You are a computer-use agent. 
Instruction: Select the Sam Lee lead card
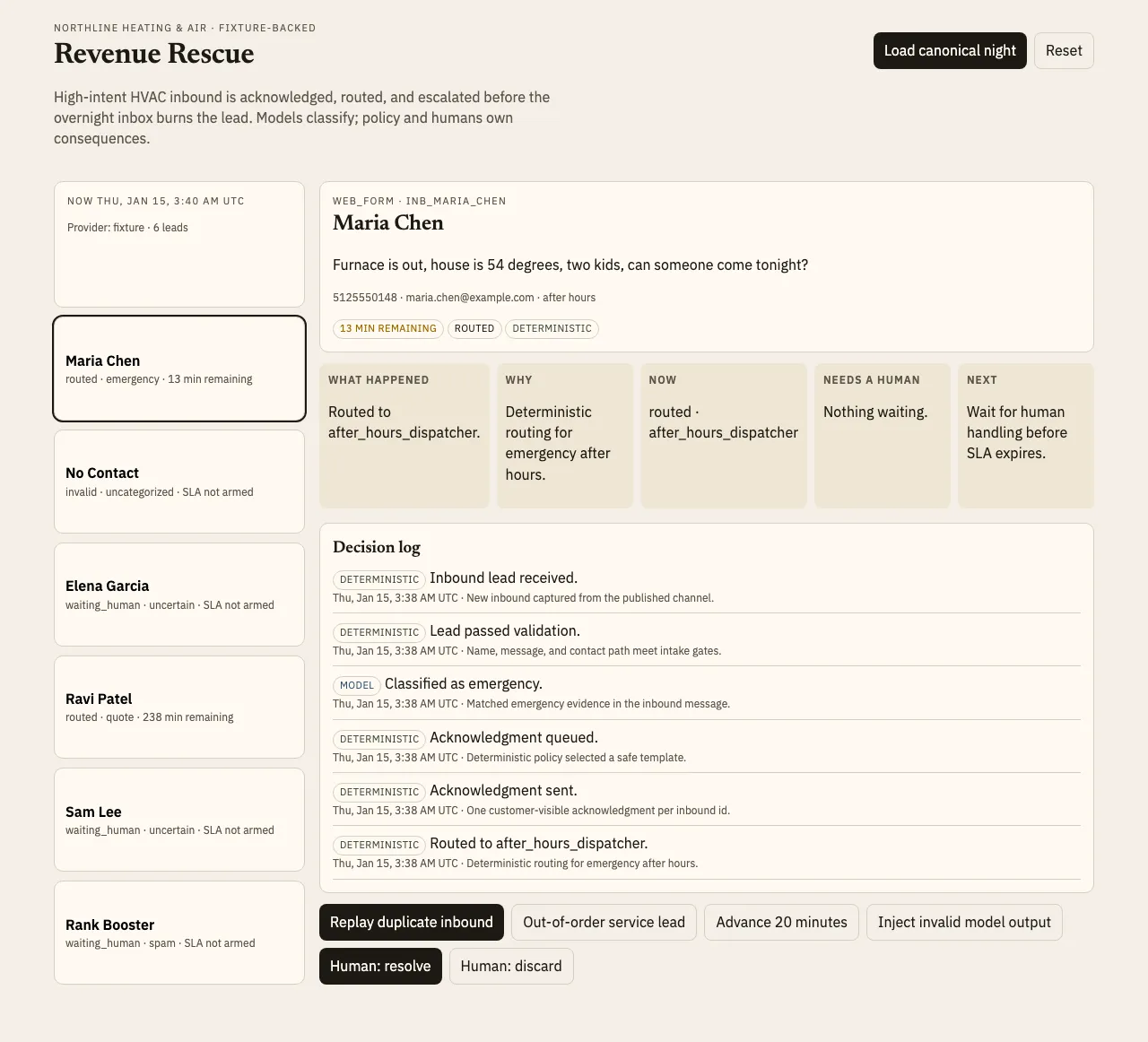[179, 820]
